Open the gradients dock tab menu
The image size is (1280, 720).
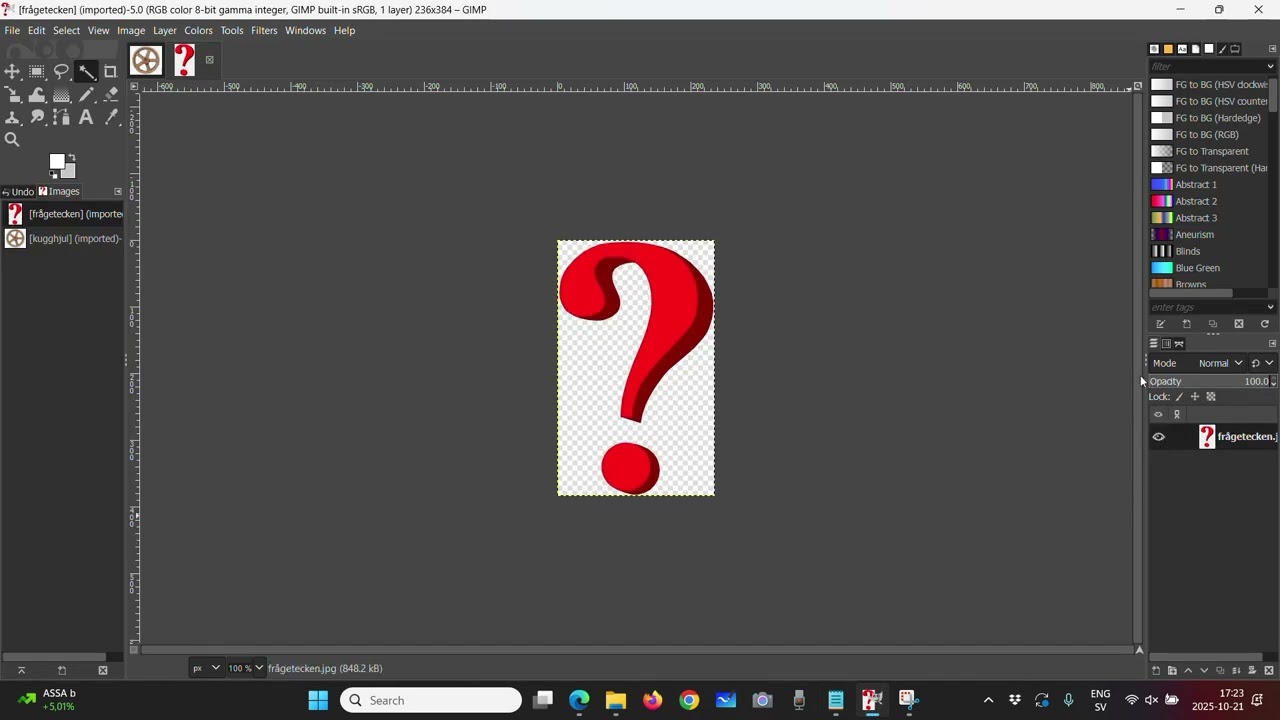pos(1272,48)
